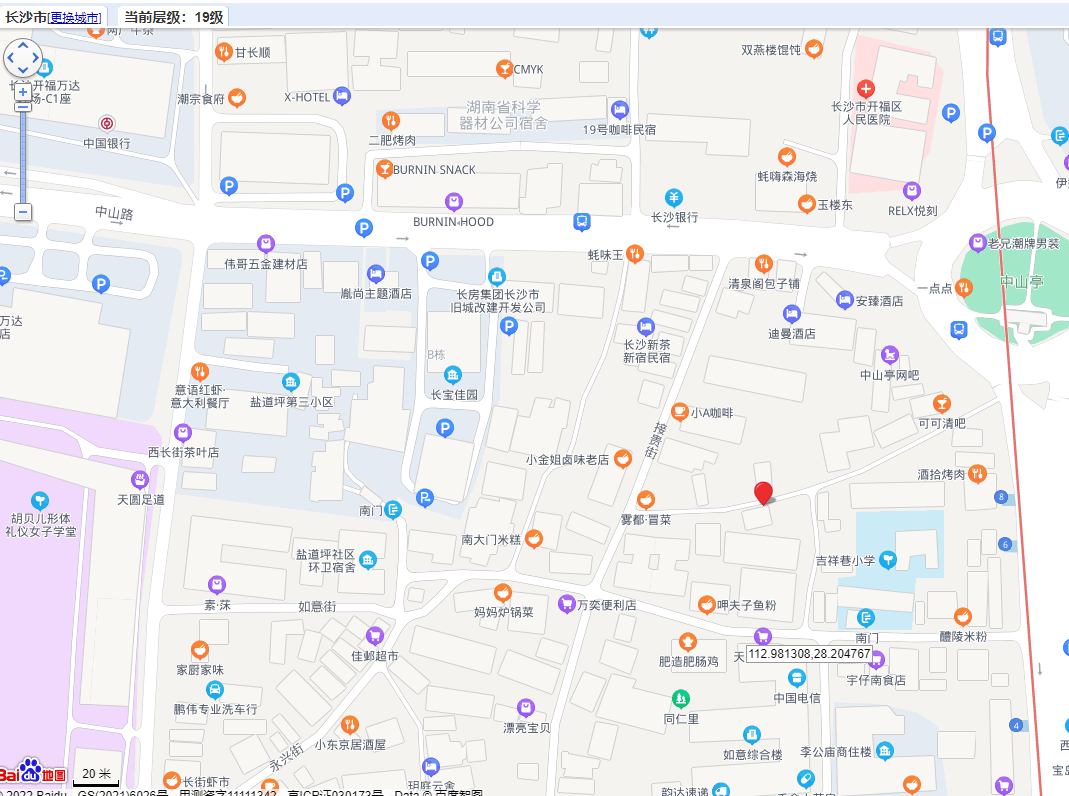Viewport: 1069px width, 796px height.
Task: Click the 同仁里 green residential icon
Action: (x=681, y=698)
